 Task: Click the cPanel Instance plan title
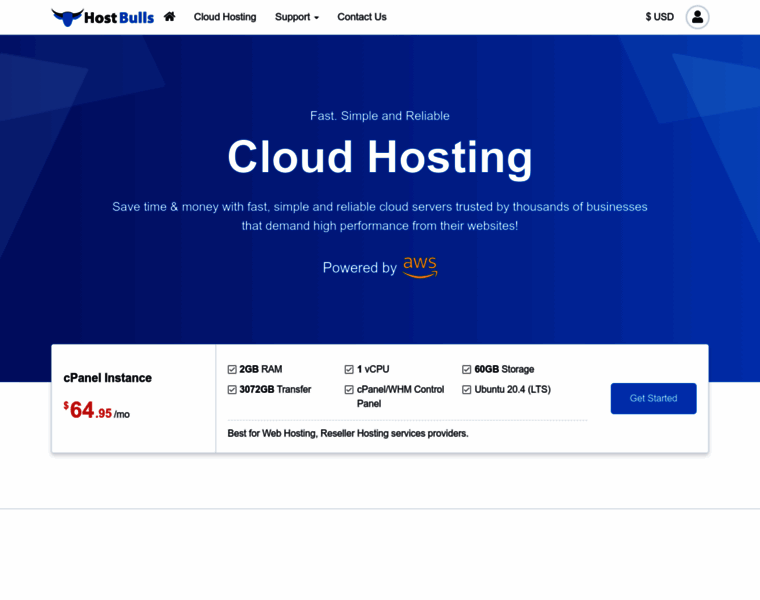(x=108, y=378)
